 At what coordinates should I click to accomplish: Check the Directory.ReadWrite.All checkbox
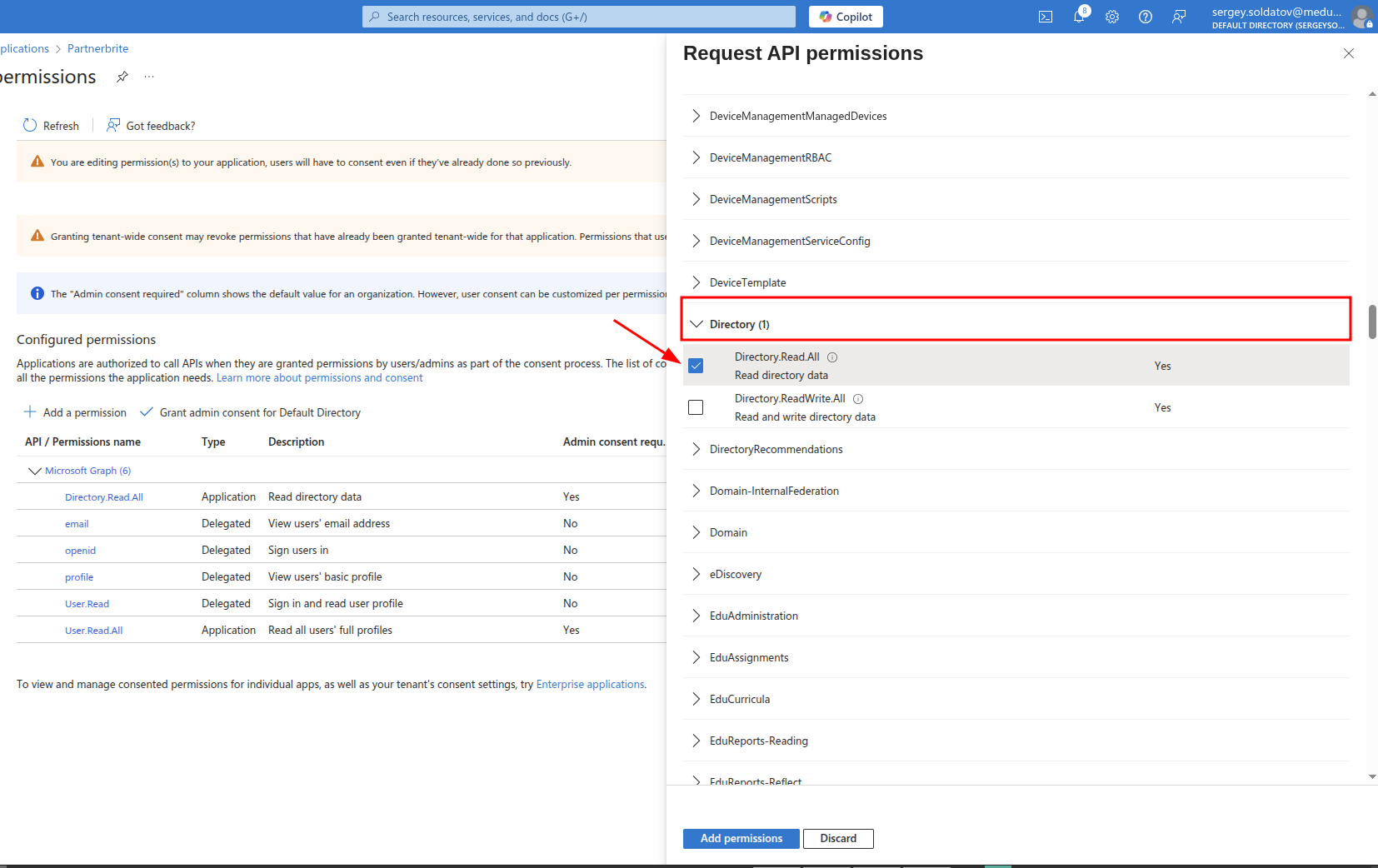(x=696, y=407)
